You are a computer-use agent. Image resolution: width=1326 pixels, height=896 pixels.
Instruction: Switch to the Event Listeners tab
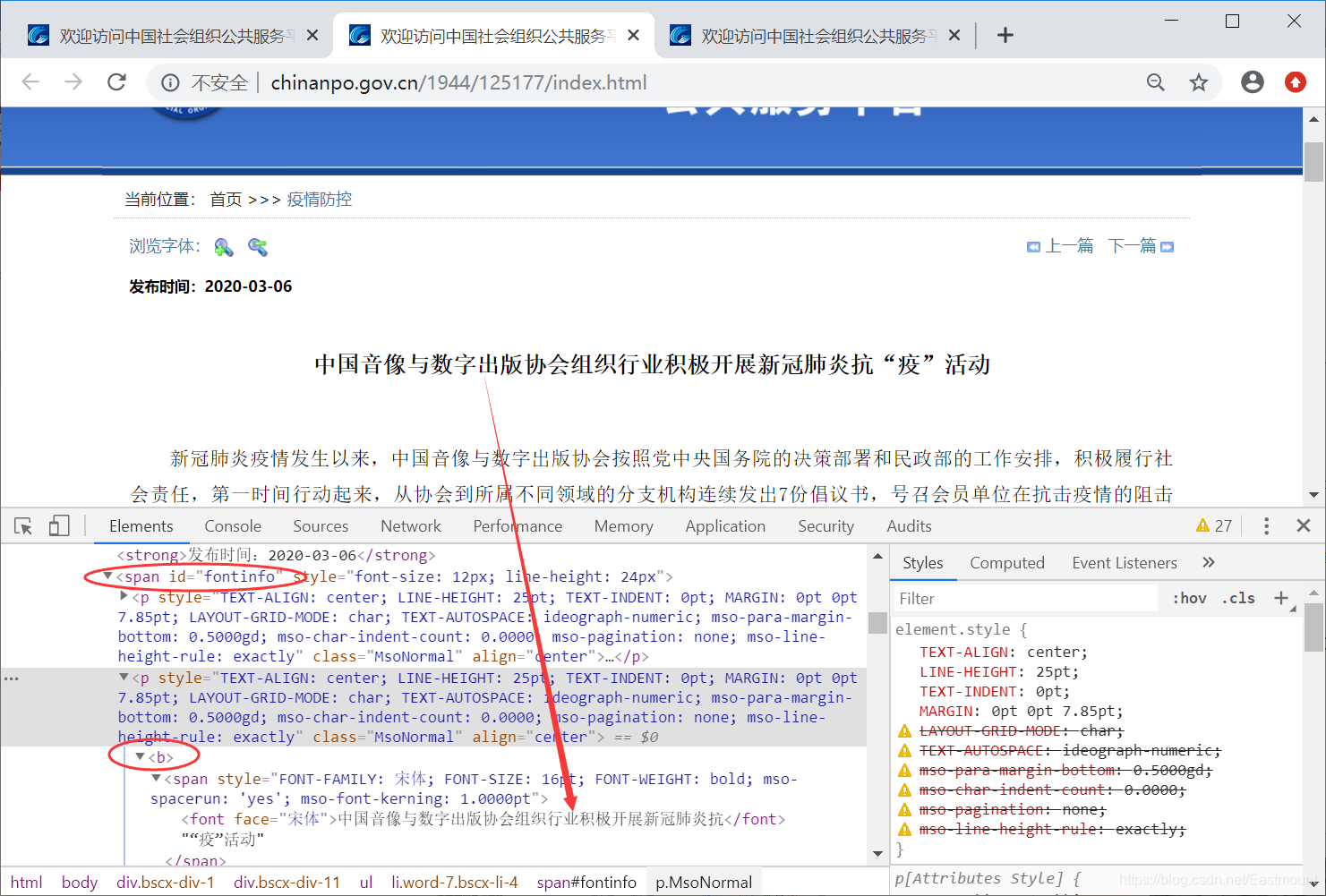(1125, 563)
